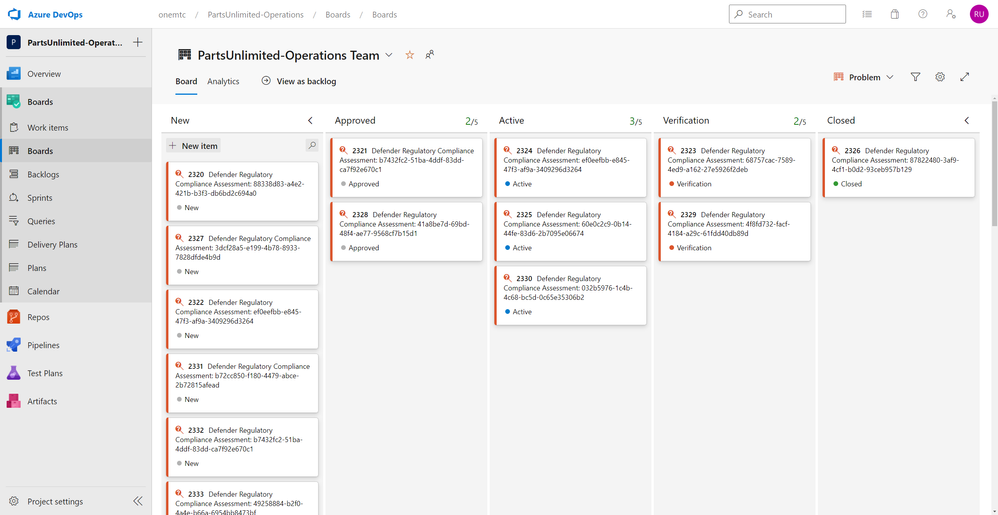
Task: Open work item card 2328 in Approved
Action: tap(406, 231)
